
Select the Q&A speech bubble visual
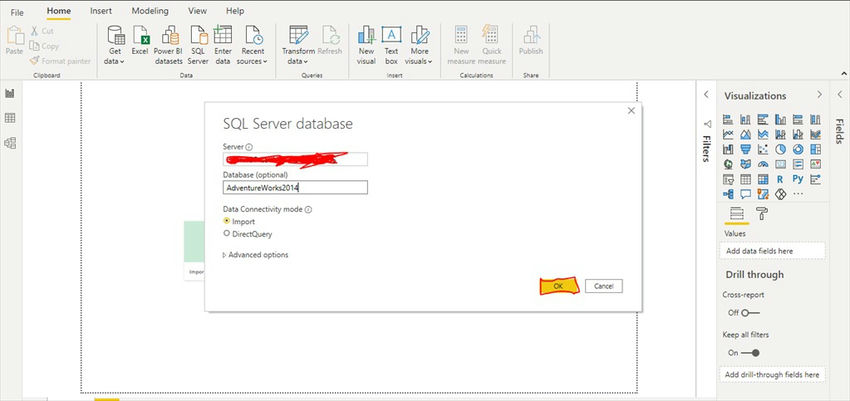(x=745, y=194)
